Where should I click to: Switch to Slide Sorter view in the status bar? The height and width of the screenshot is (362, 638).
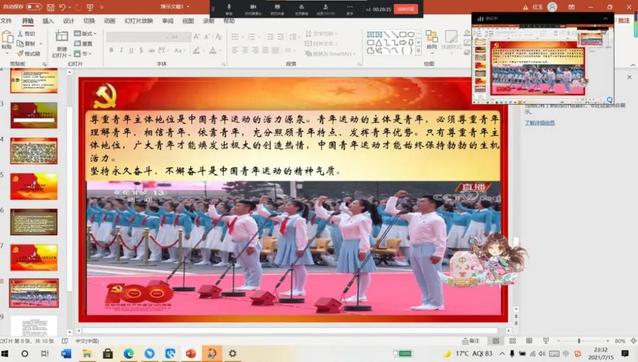click(512, 340)
